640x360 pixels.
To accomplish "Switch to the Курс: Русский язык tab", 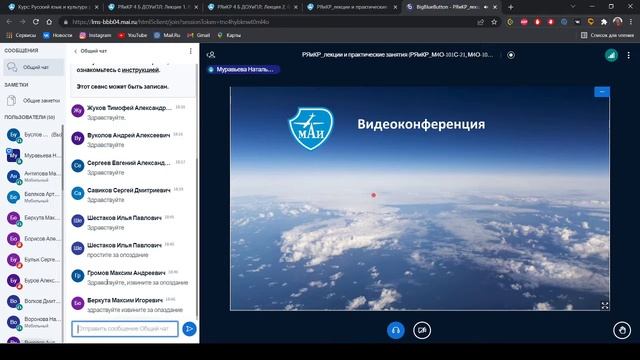I will (53, 7).
